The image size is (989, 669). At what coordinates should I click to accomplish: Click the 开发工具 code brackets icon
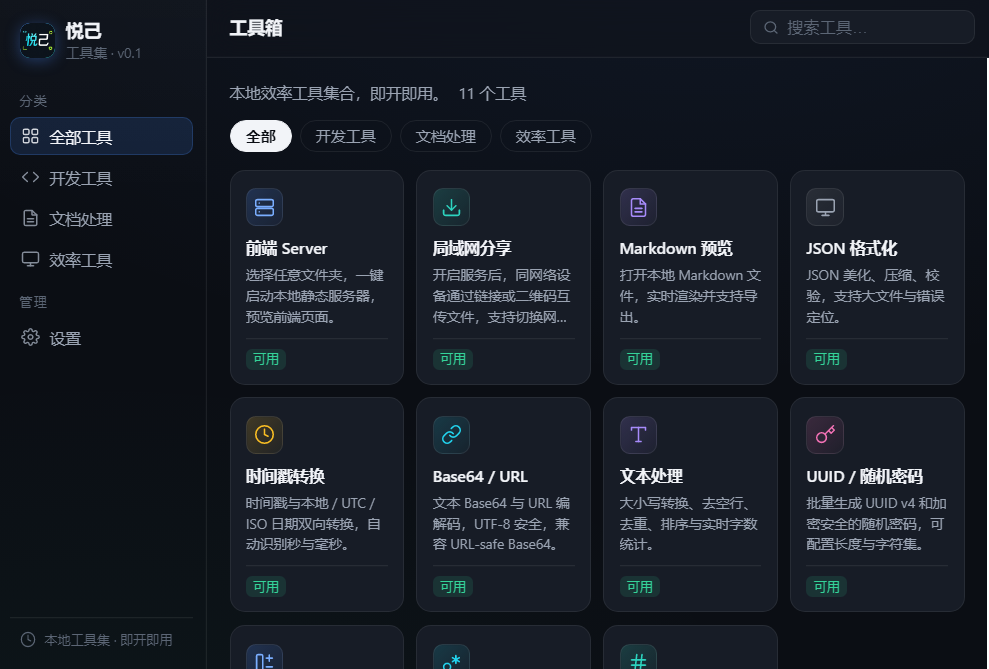(x=30, y=177)
